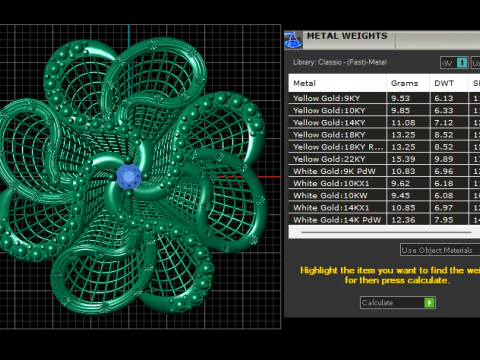Click the 15.39 grams value

[x=403, y=159]
